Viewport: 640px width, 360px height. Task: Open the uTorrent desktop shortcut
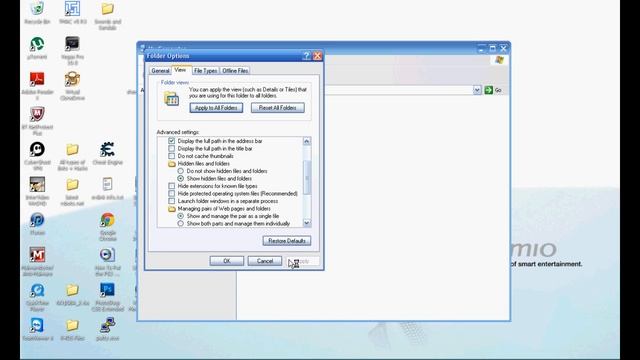[37, 44]
